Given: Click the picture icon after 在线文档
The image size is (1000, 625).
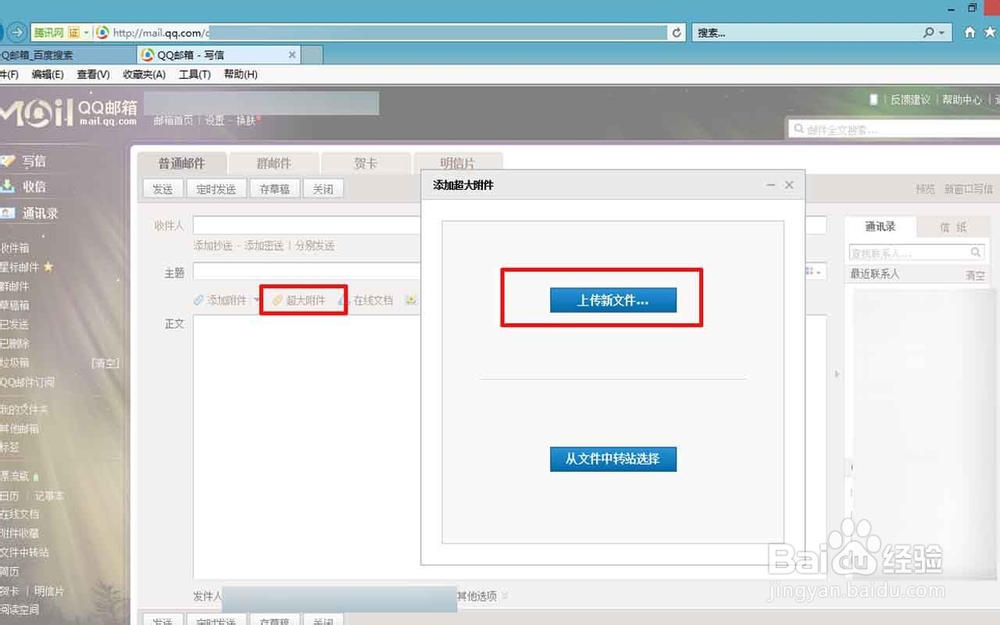Looking at the screenshot, I should (x=411, y=300).
